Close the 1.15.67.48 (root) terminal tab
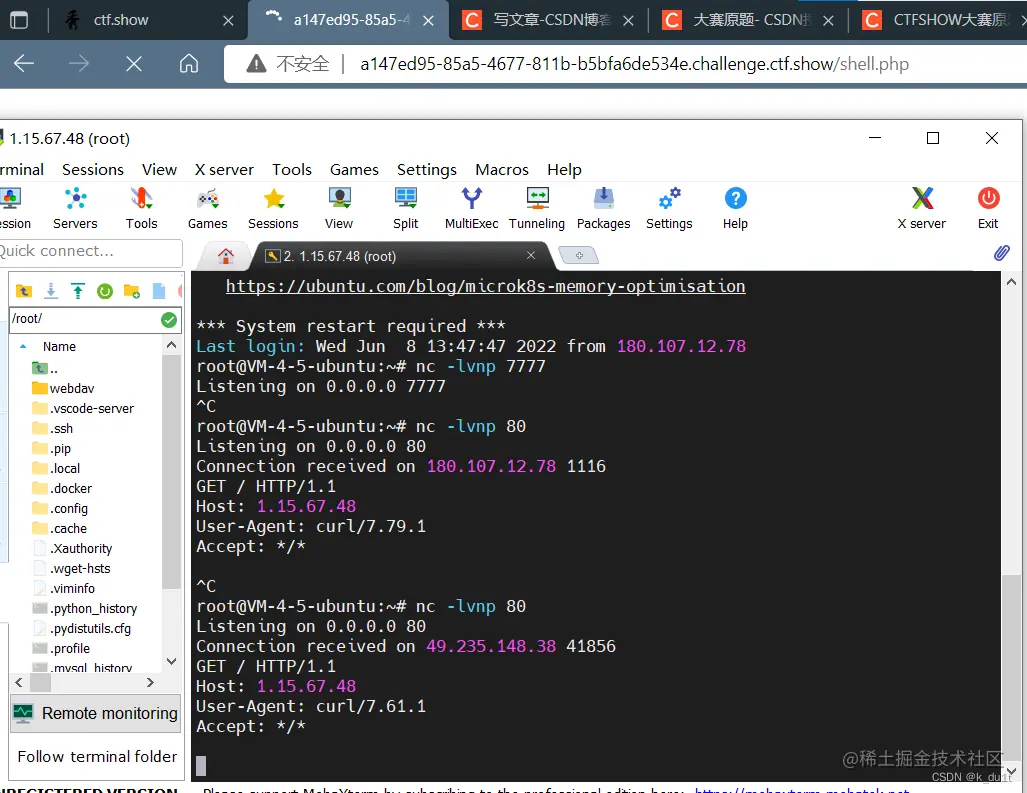Viewport: 1027px width, 793px height. pos(531,255)
